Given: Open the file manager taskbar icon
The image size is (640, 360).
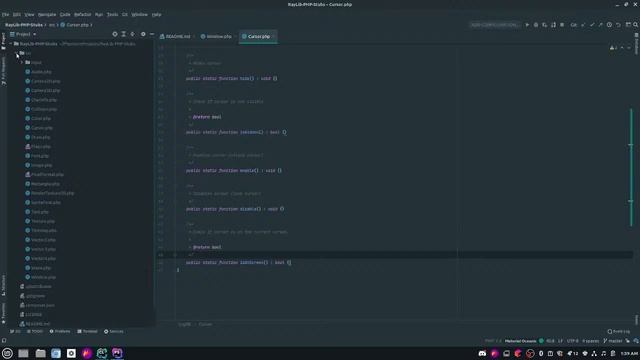Looking at the screenshot, I should tap(40, 353).
